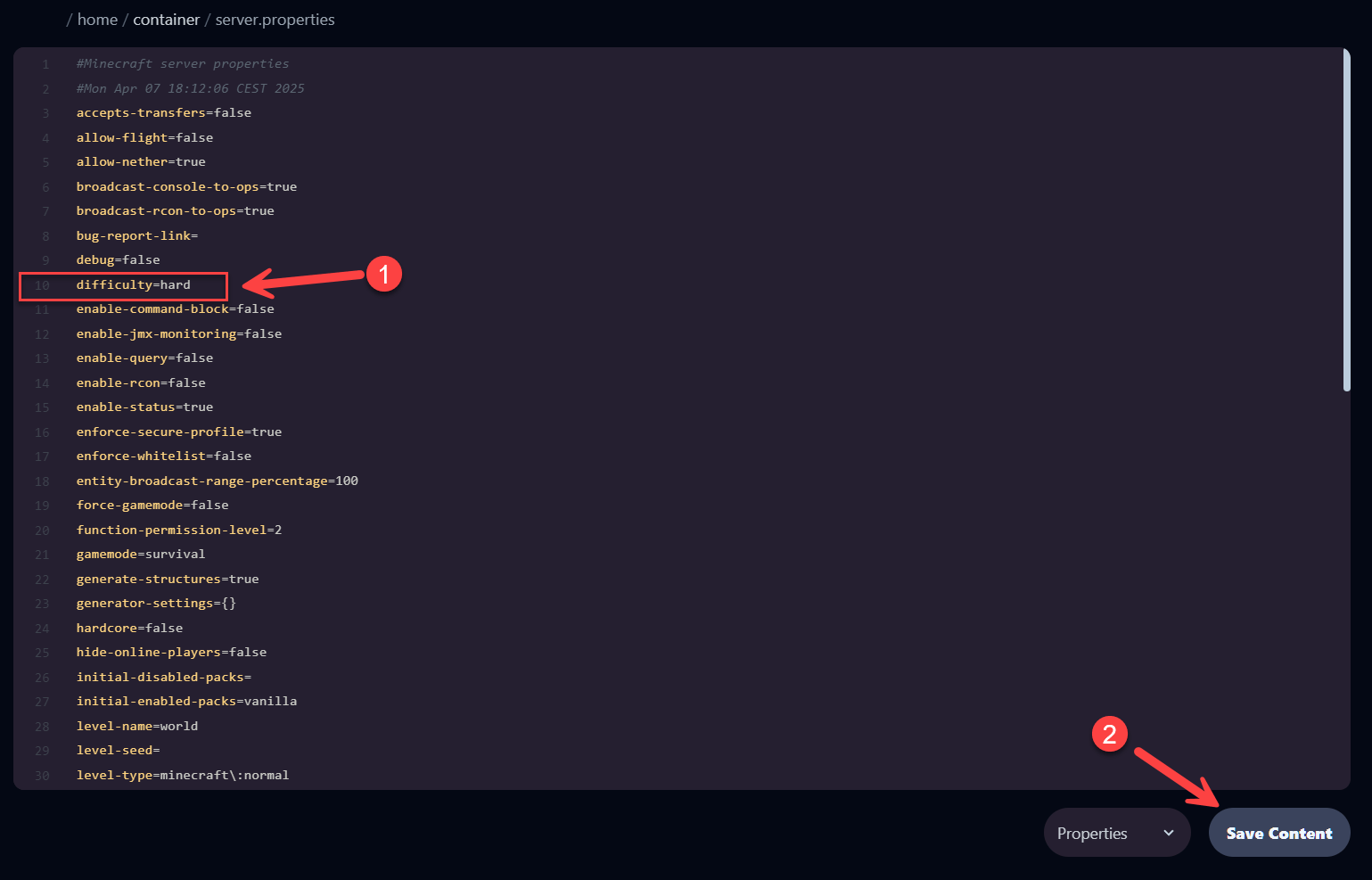Navigate to the home breadcrumb link
The width and height of the screenshot is (1372, 880).
pyautogui.click(x=97, y=20)
